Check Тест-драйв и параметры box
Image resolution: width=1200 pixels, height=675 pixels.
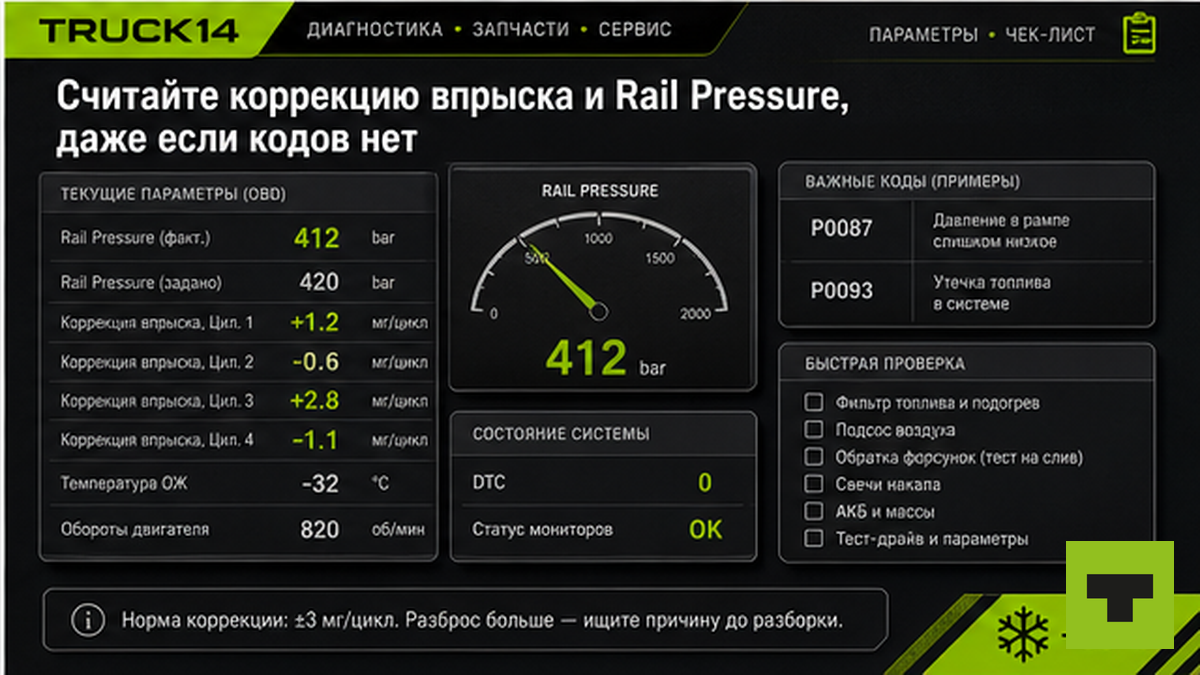[x=814, y=538]
